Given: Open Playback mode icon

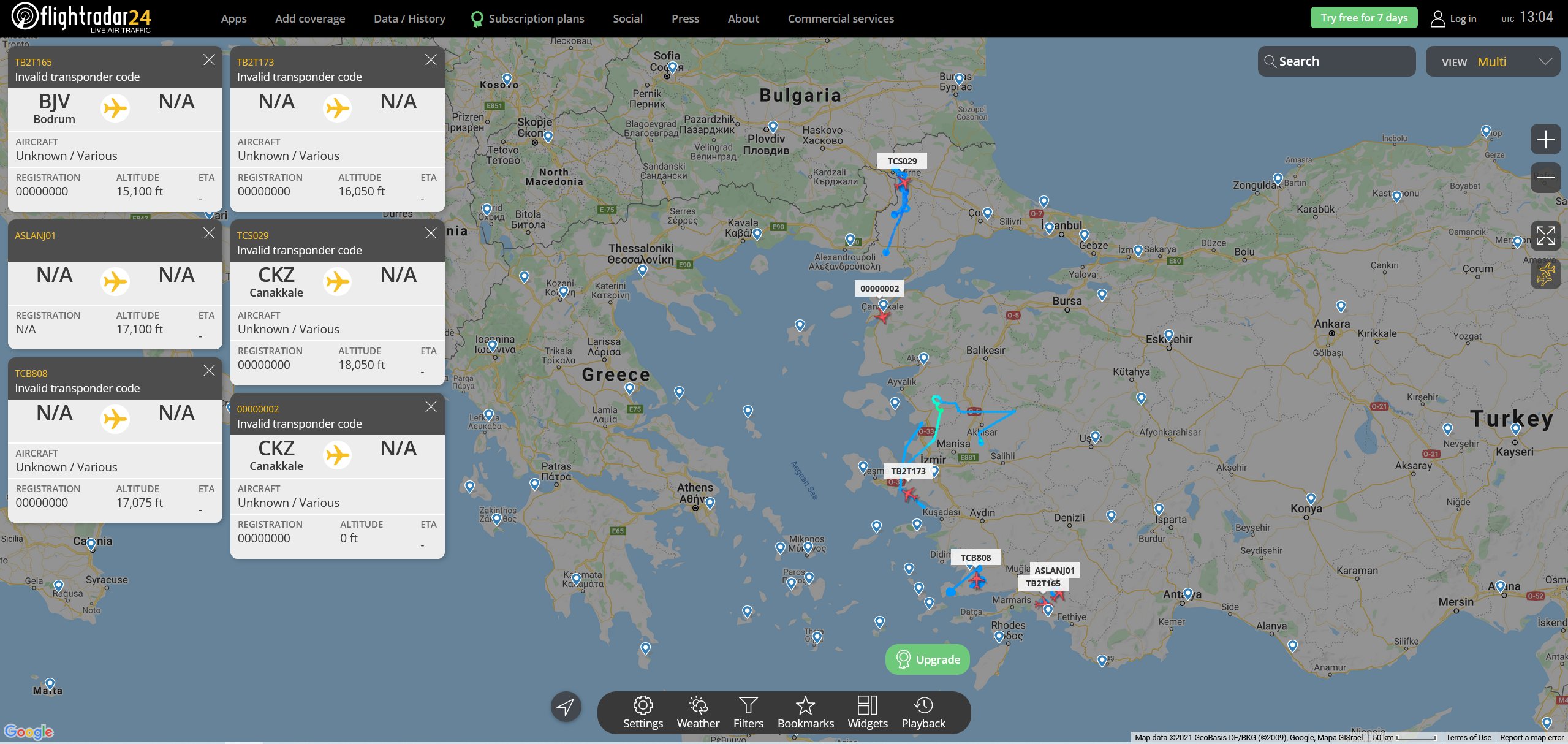Looking at the screenshot, I should pyautogui.click(x=923, y=706).
